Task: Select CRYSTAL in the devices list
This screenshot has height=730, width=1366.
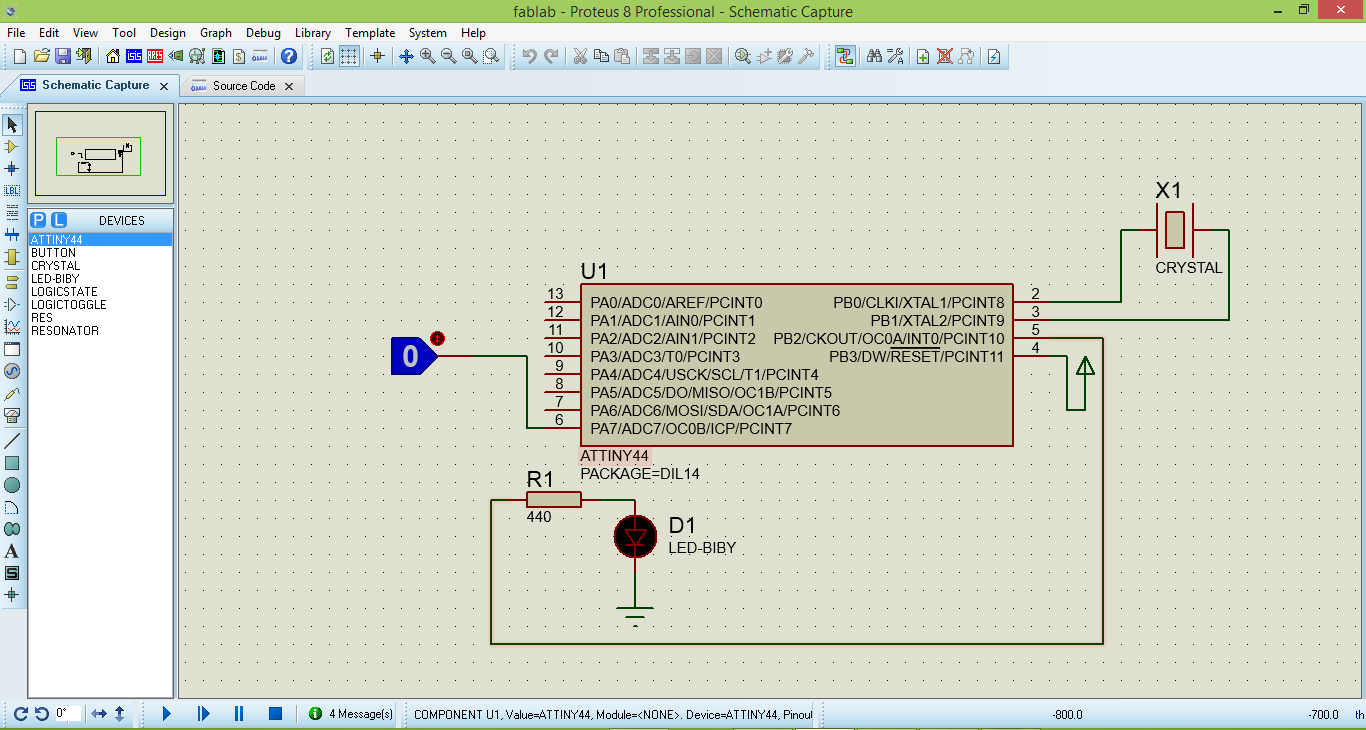Action: point(100,266)
